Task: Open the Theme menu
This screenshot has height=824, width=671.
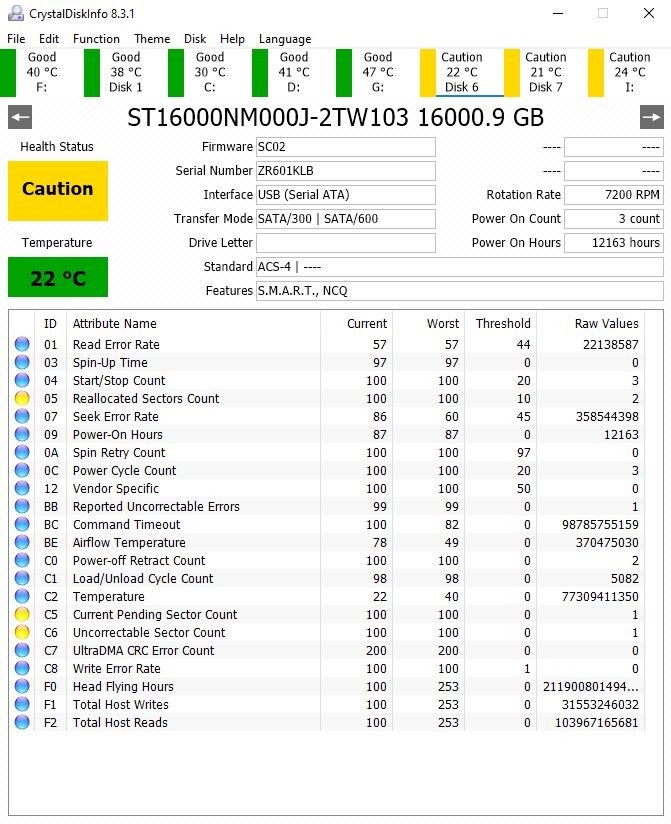Action: point(152,39)
